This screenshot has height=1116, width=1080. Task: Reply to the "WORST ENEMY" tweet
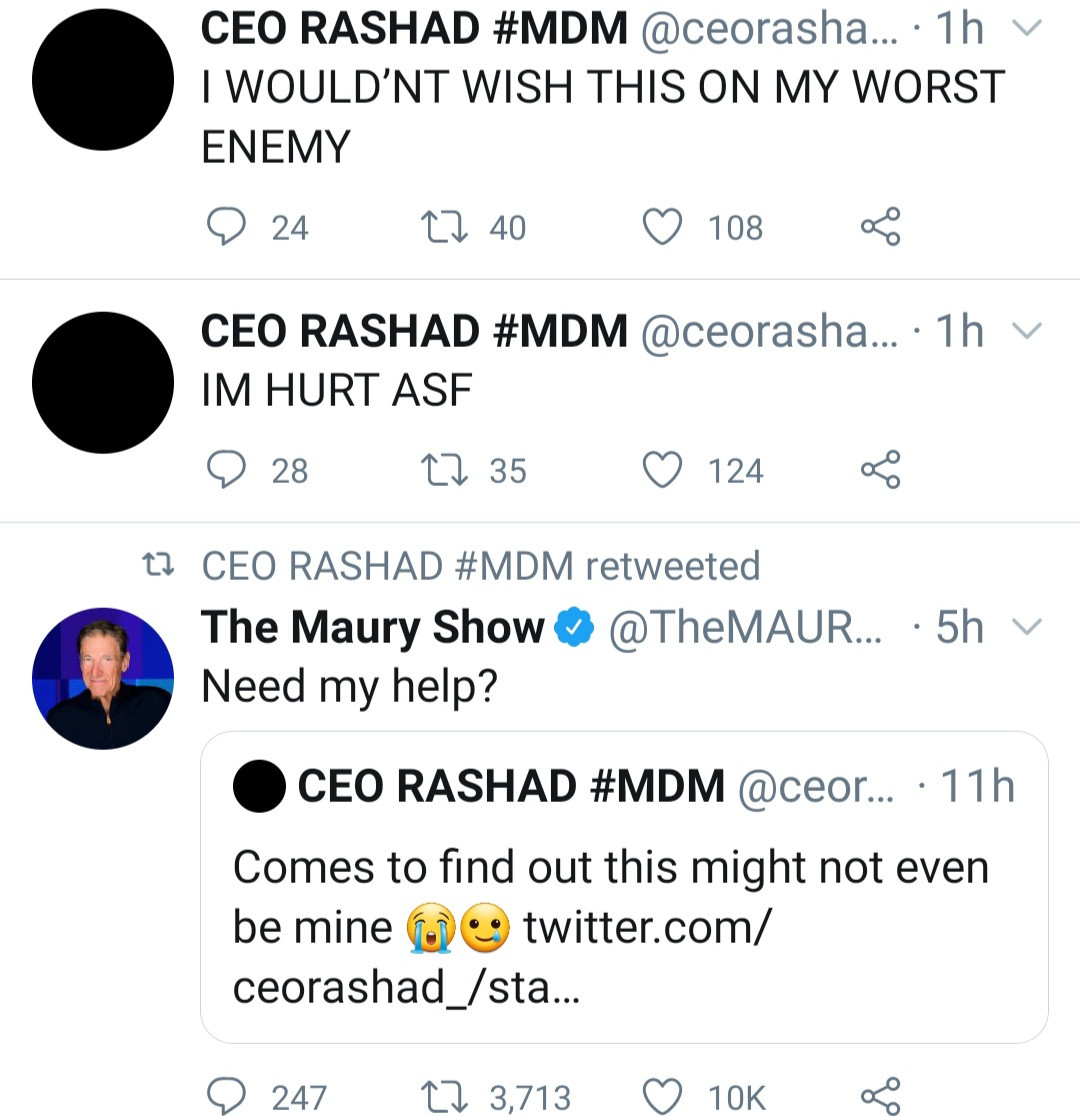[x=226, y=227]
